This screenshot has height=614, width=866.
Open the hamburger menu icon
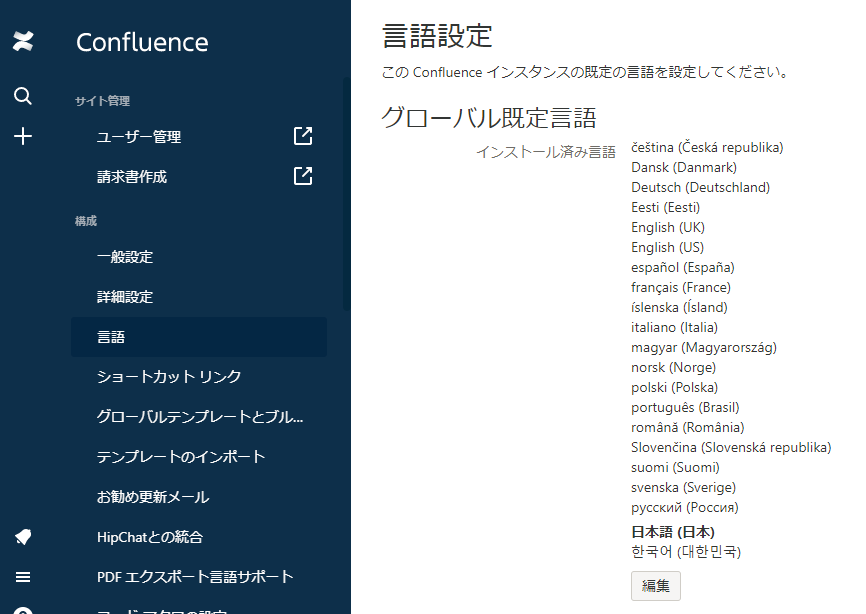[23, 577]
